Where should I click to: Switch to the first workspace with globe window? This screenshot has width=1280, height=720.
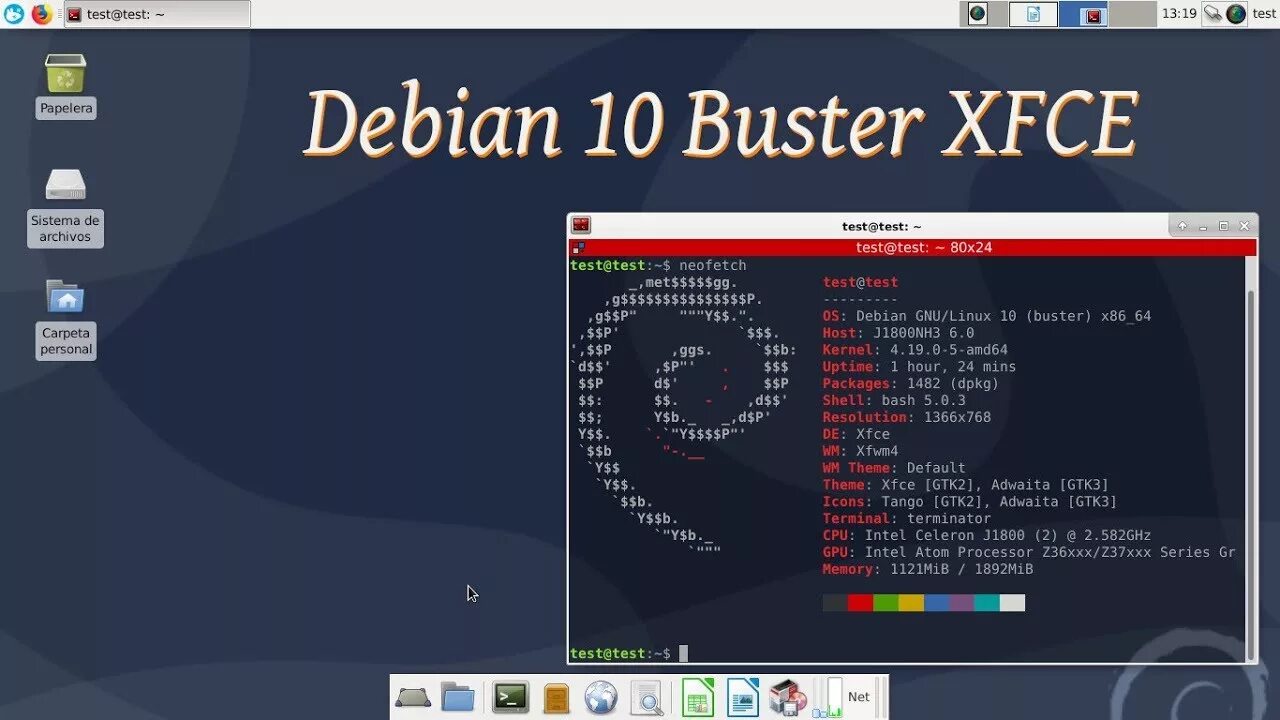coord(984,14)
